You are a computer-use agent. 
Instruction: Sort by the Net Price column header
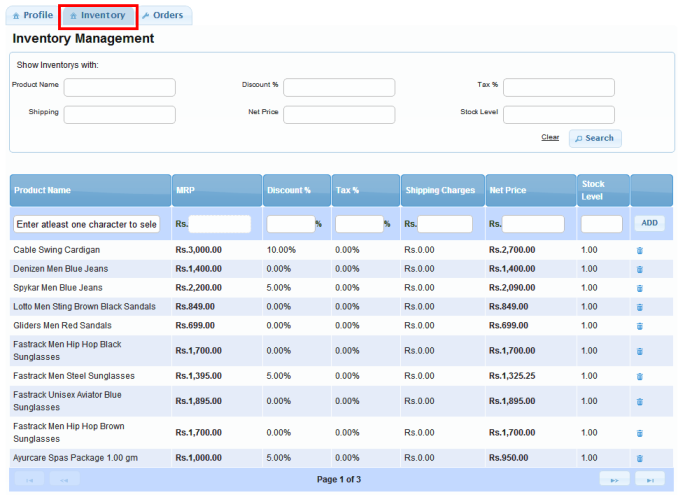coord(531,190)
